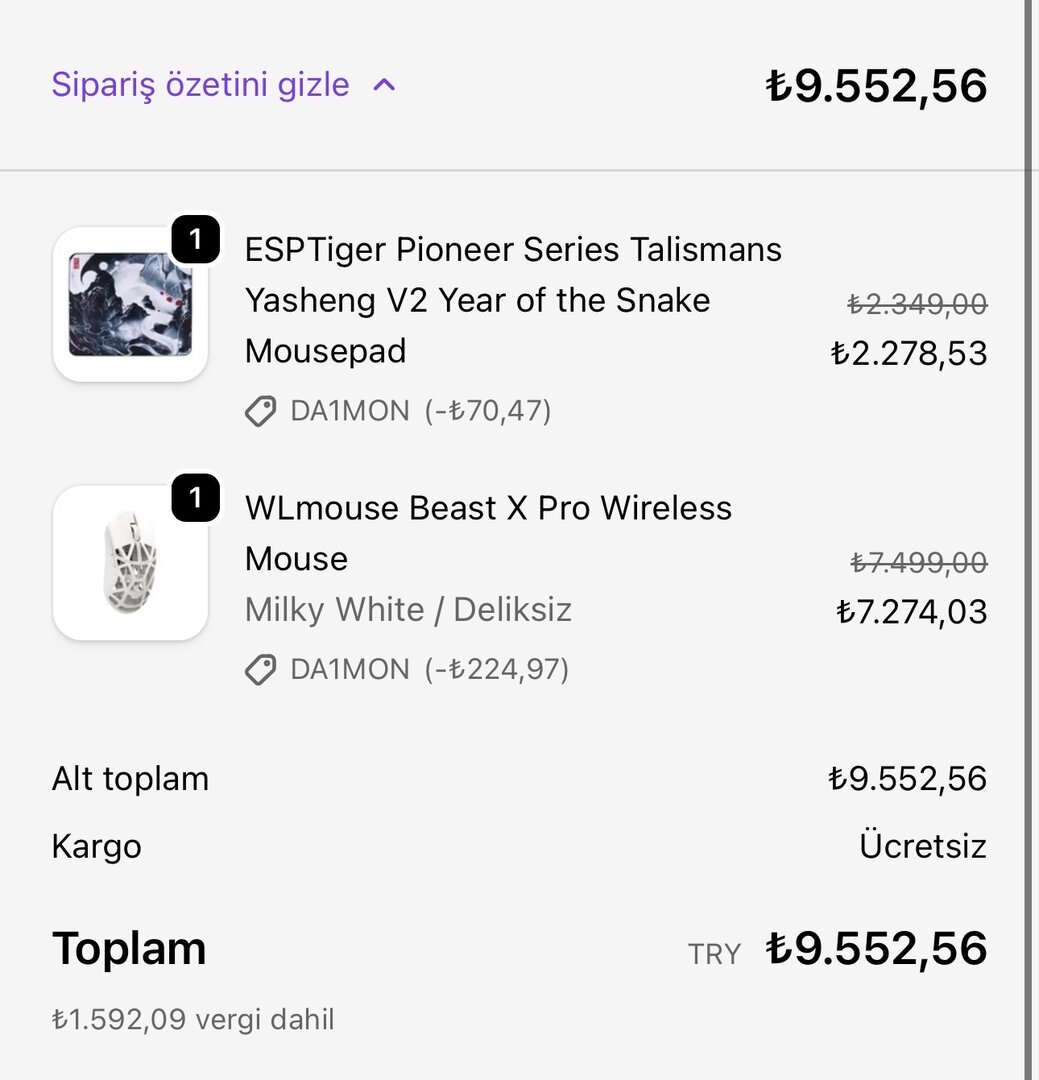Image resolution: width=1039 pixels, height=1080 pixels.
Task: Collapse the order summary chevron arrow
Action: click(384, 85)
